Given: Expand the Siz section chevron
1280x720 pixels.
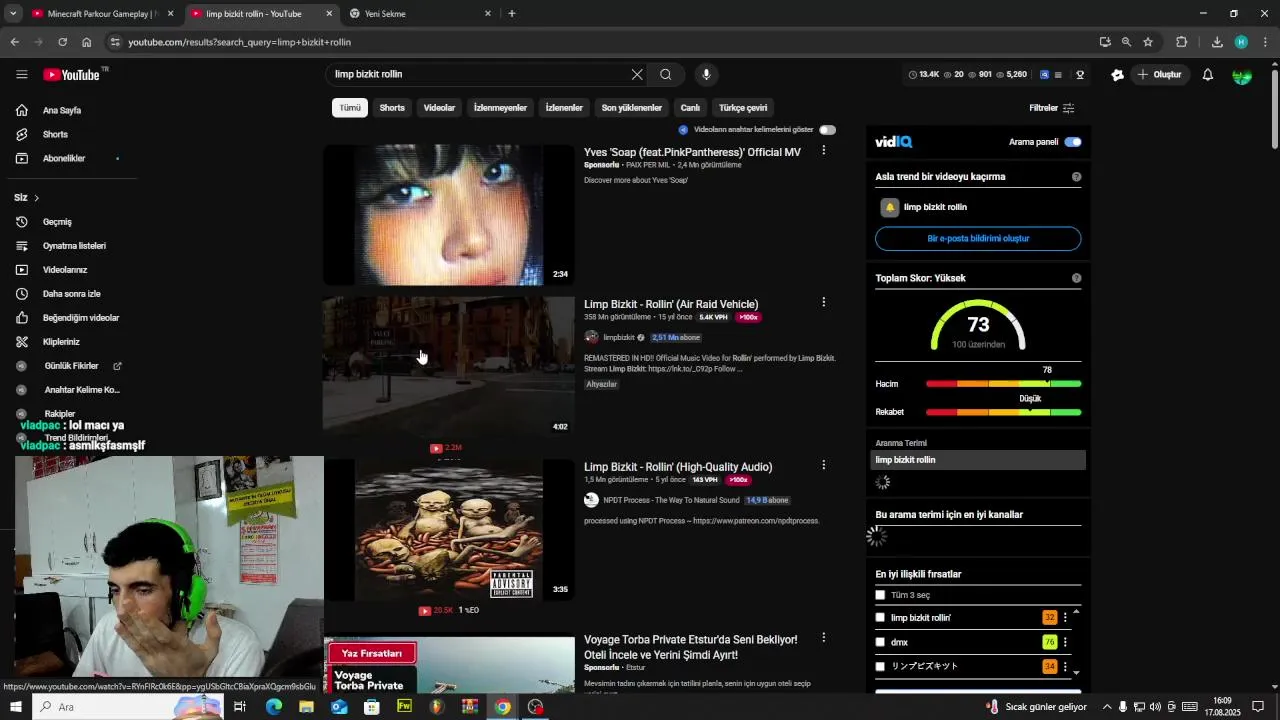Looking at the screenshot, I should [36, 198].
